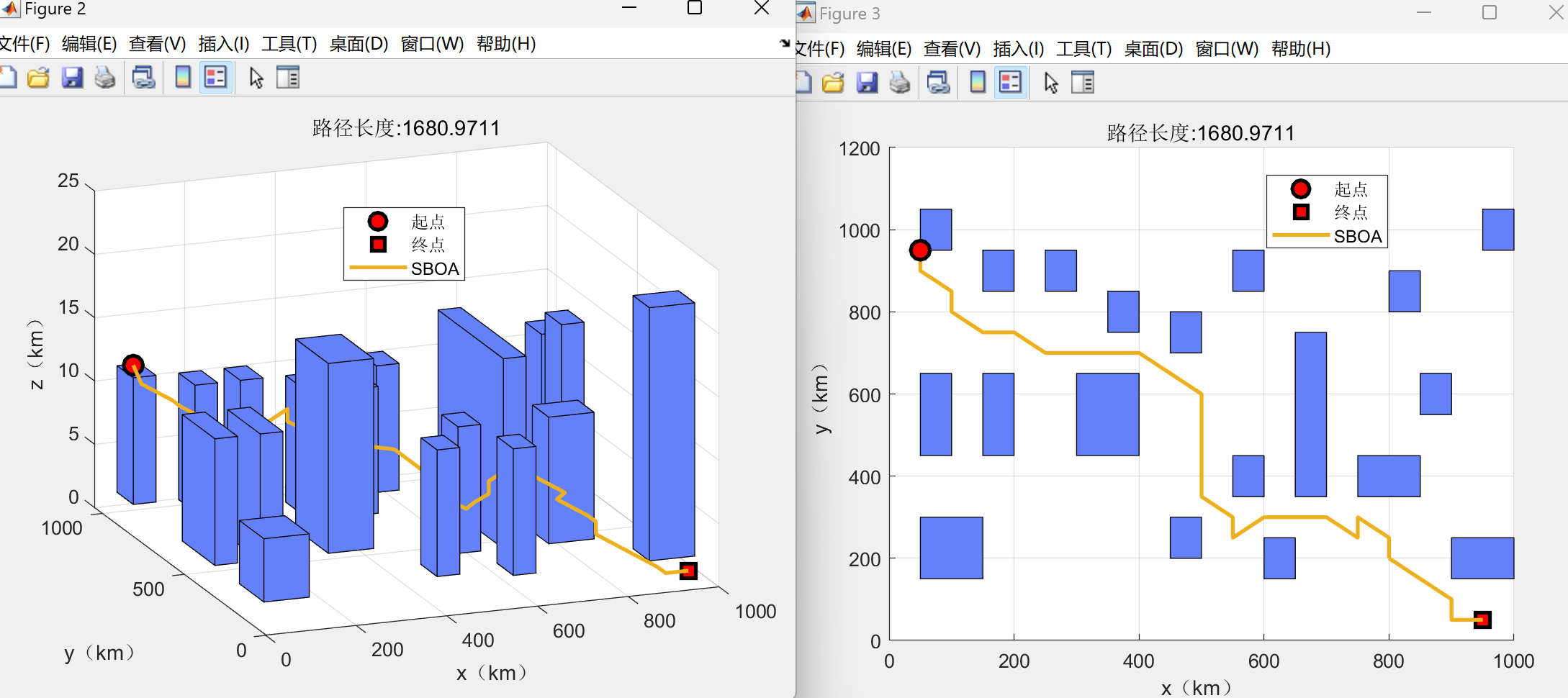Toggle off the highlighted legend button in Figure 2

tap(216, 77)
